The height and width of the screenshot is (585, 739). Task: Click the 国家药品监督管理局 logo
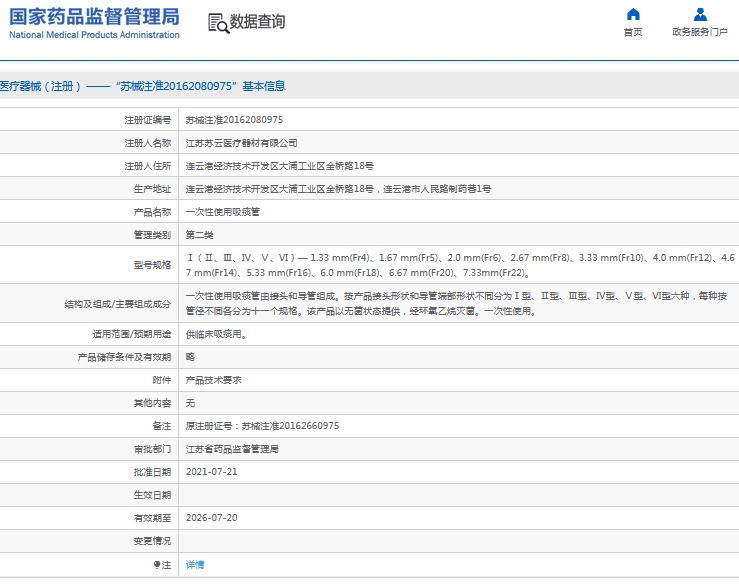[94, 17]
